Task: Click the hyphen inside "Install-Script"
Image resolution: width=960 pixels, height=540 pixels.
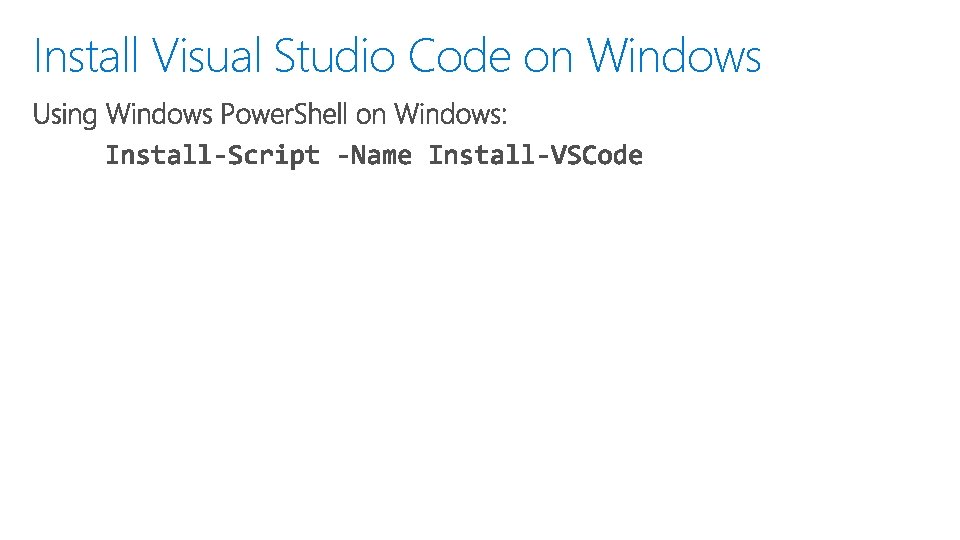Action: coord(220,157)
